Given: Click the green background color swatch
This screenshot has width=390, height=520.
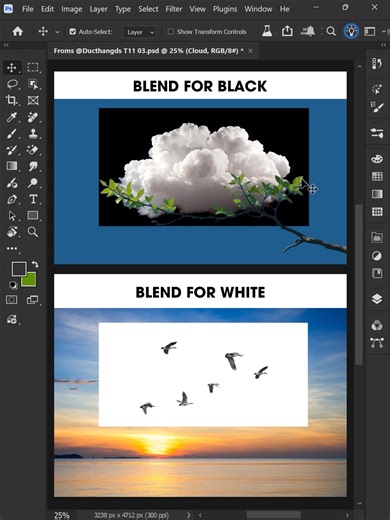Looking at the screenshot, I should click(29, 280).
